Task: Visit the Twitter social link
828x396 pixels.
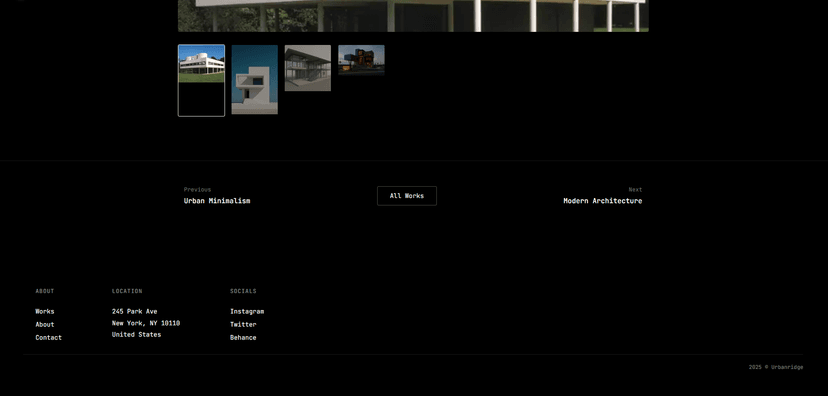Action: 243,325
